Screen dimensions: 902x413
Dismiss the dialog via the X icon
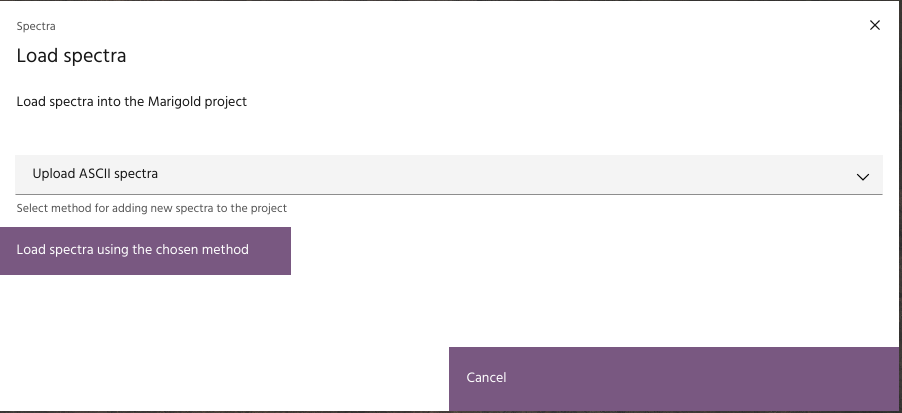875,25
